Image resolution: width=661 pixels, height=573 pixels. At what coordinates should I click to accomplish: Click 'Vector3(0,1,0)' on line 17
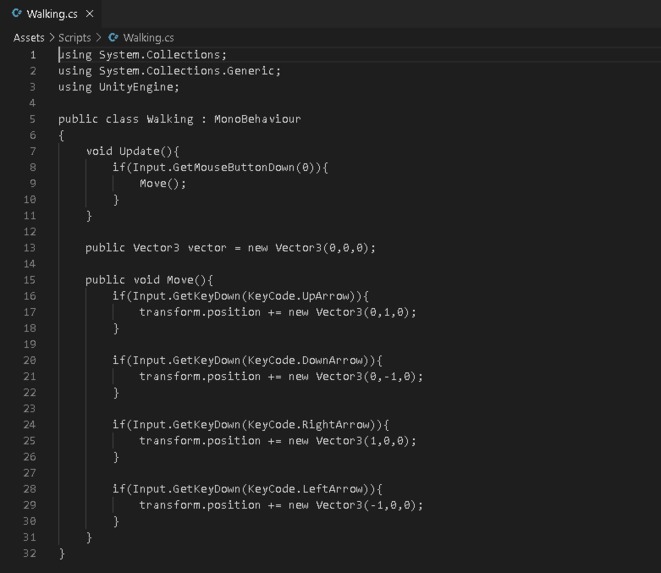(x=363, y=312)
